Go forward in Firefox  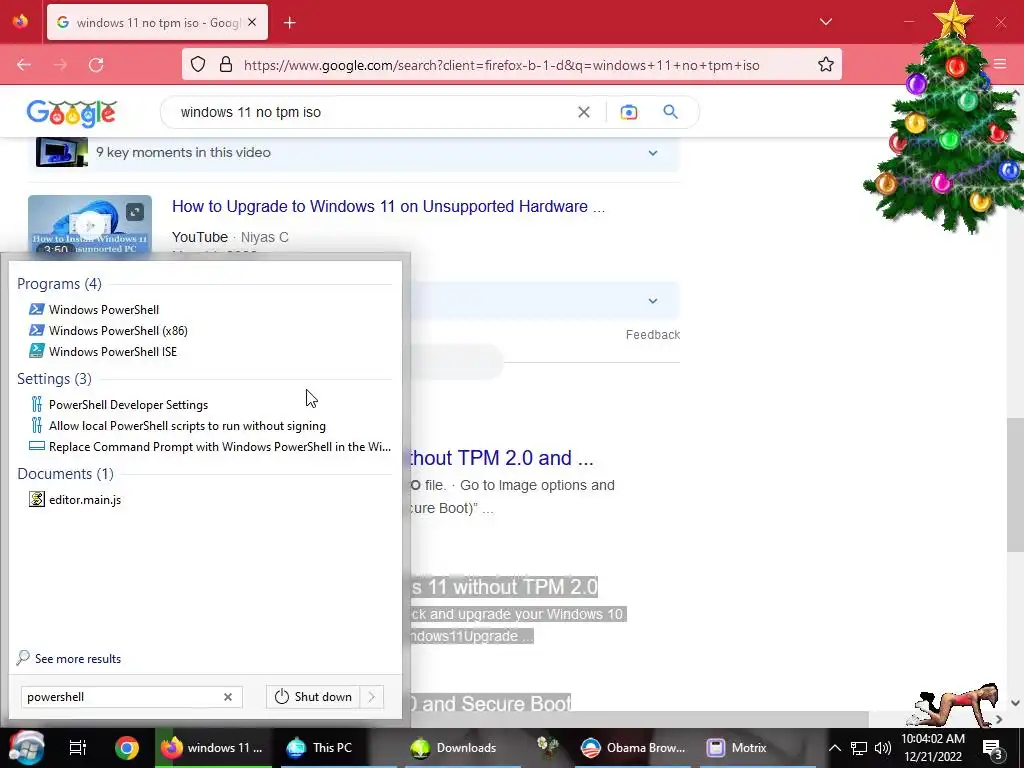[x=60, y=65]
